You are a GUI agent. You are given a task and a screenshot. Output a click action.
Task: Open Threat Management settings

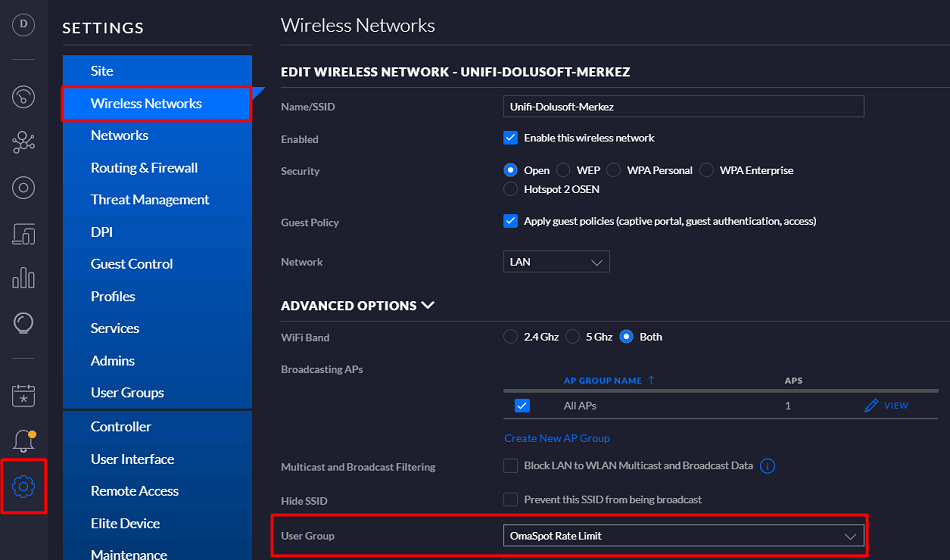[157, 199]
